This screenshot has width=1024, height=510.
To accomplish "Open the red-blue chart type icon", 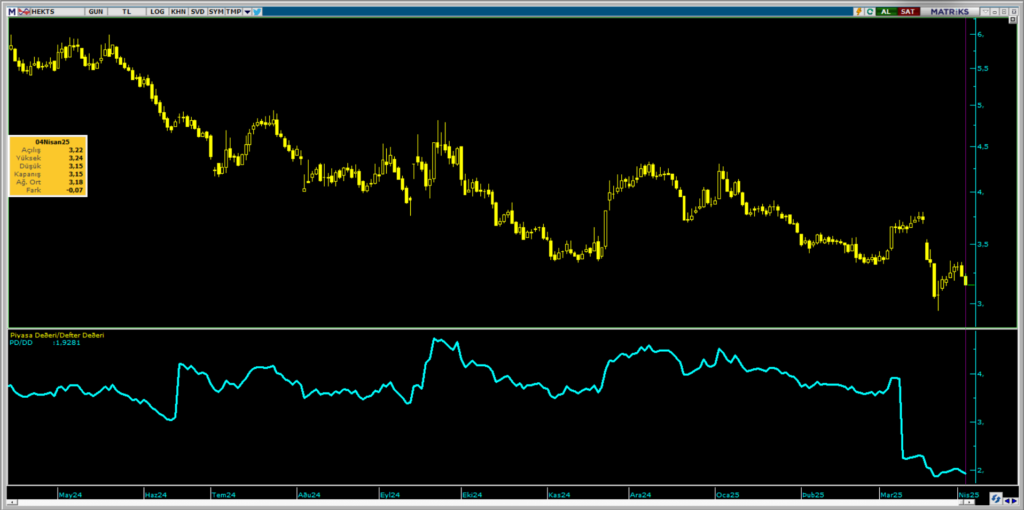I will pos(24,12).
